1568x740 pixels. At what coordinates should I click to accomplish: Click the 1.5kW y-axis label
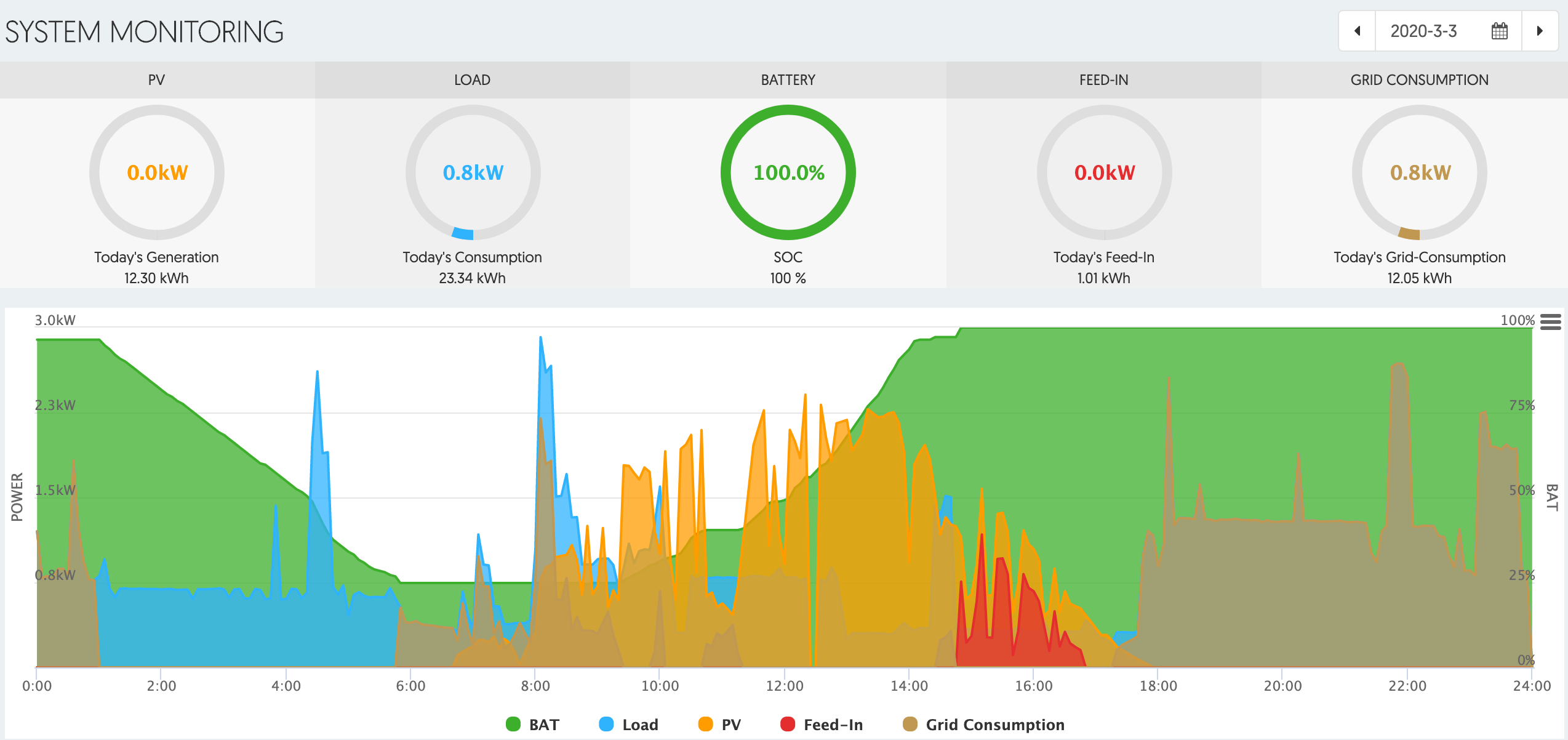pos(55,490)
